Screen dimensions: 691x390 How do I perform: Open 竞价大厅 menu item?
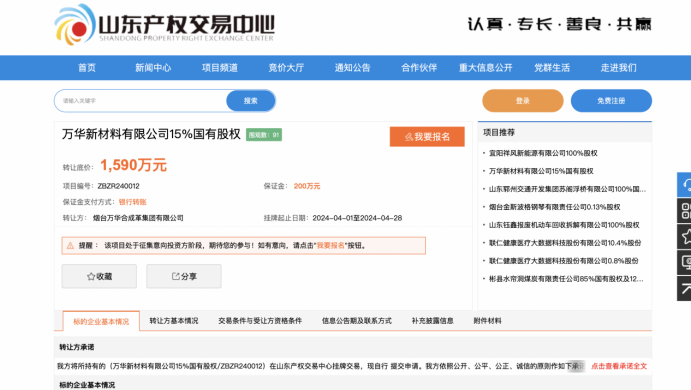point(286,68)
